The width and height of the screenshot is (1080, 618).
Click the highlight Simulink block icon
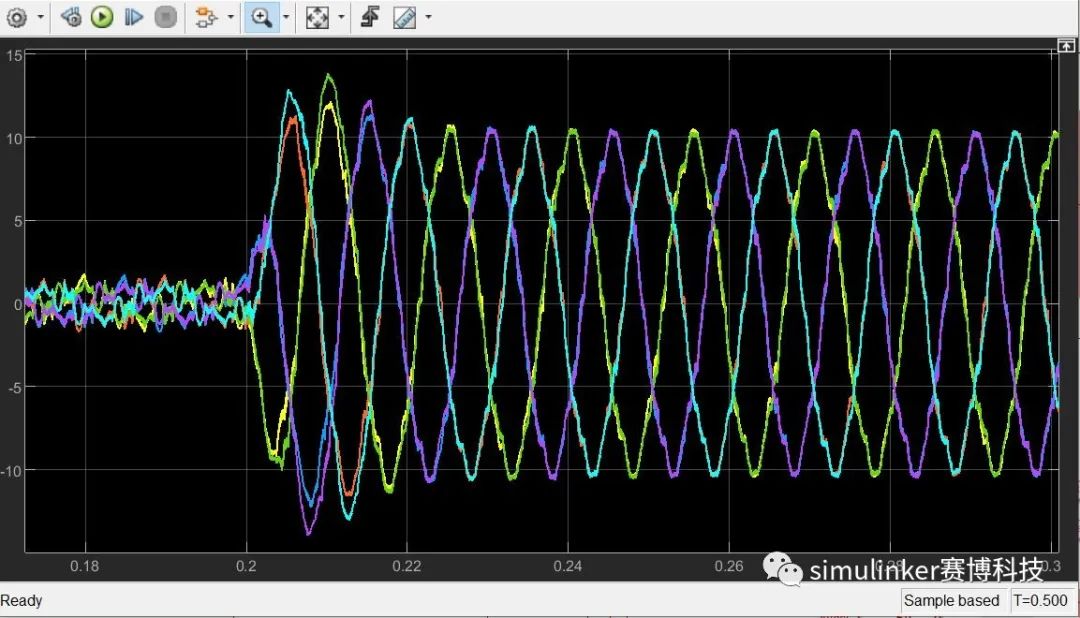coord(371,17)
